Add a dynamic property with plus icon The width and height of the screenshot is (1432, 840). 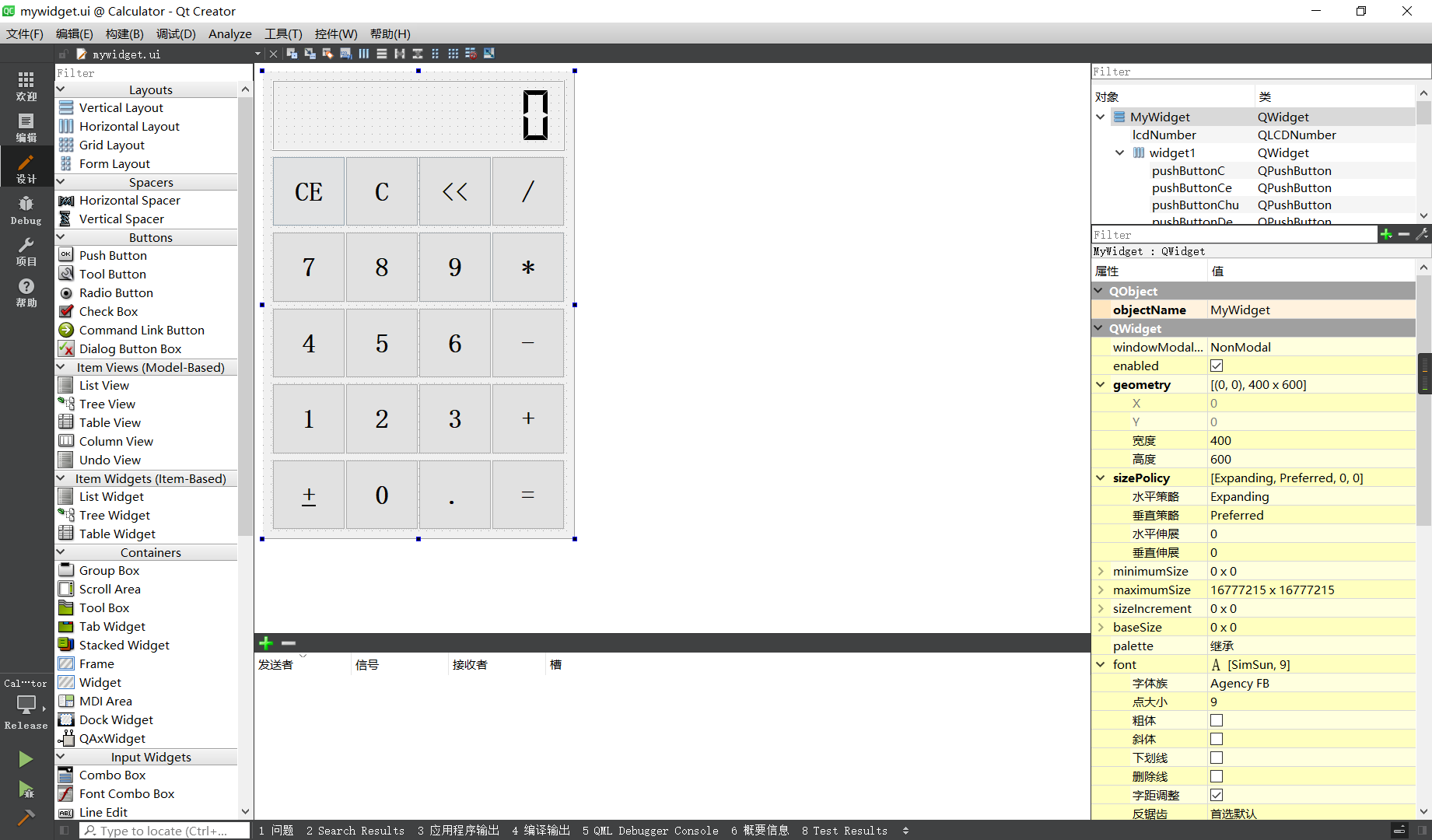click(1386, 234)
